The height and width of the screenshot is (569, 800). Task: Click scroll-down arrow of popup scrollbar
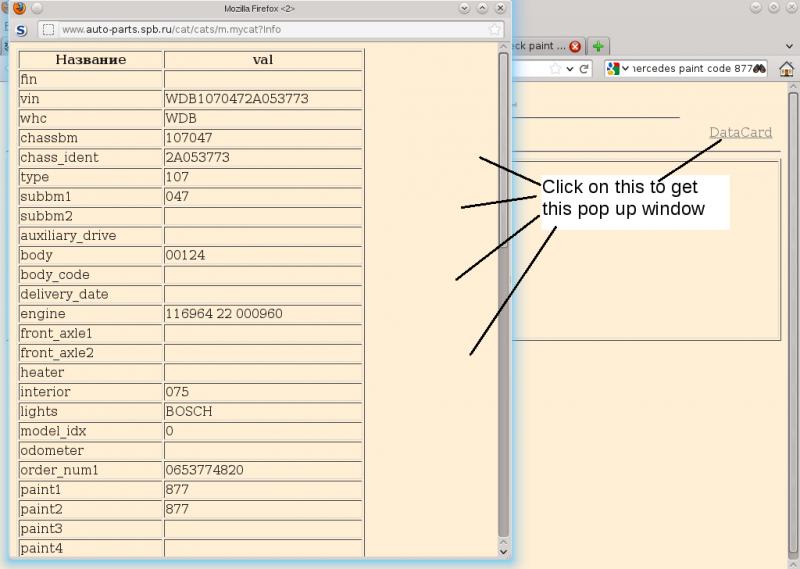[503, 550]
